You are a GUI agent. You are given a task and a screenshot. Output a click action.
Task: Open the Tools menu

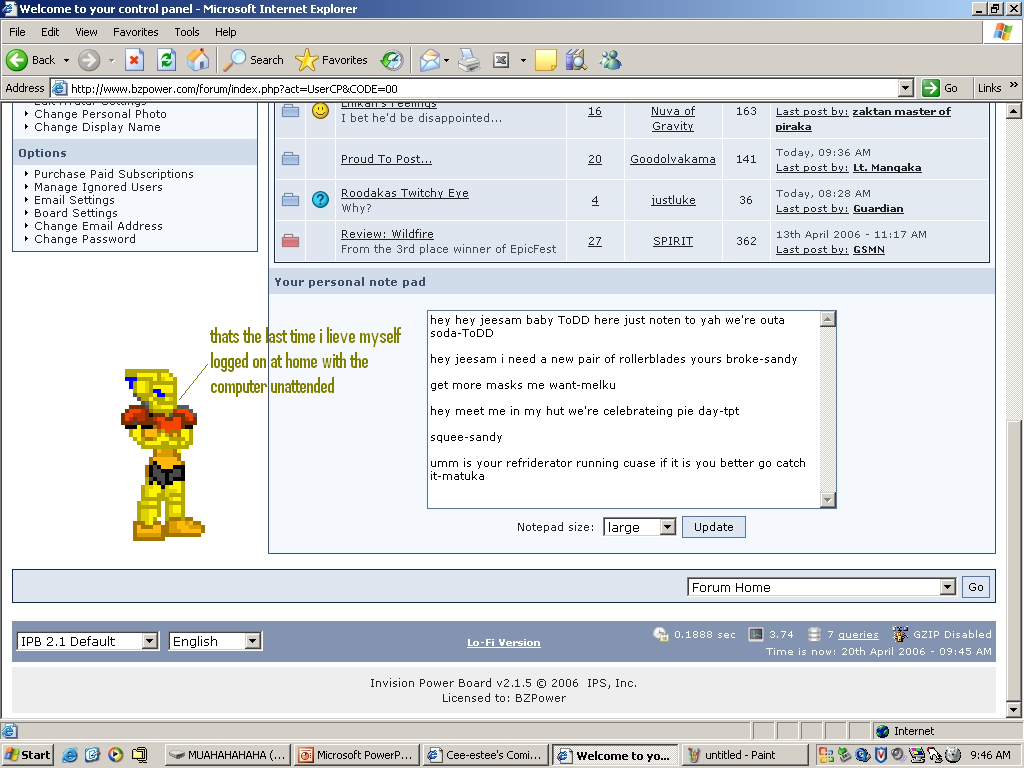(x=187, y=32)
